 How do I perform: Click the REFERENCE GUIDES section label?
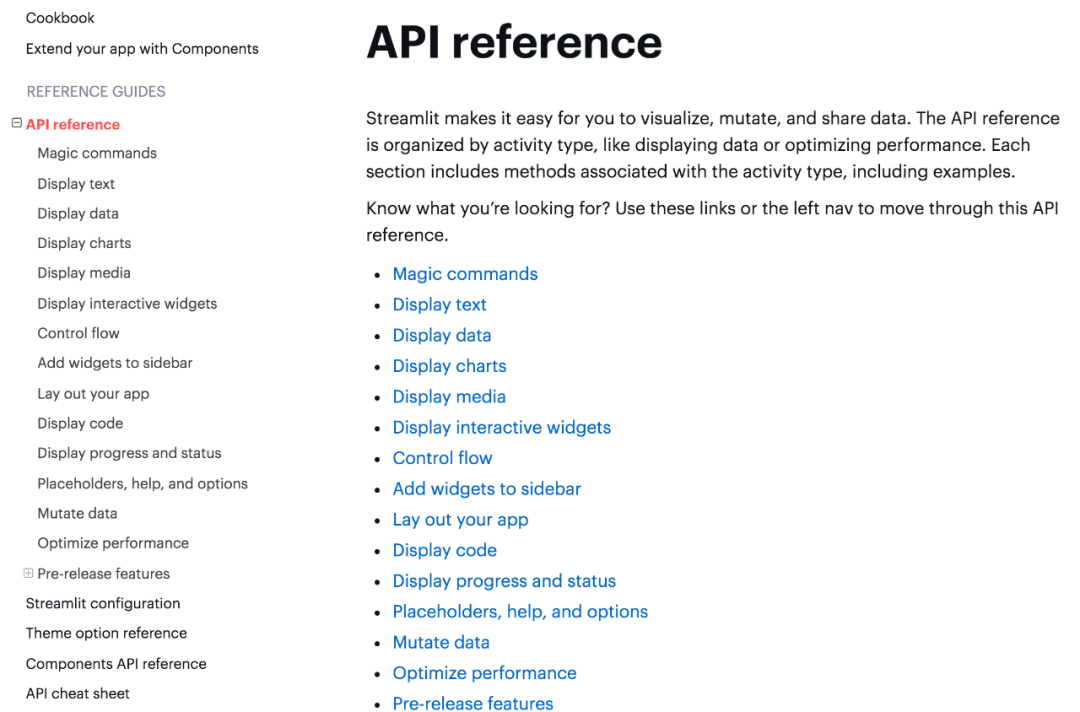pyautogui.click(x=96, y=92)
